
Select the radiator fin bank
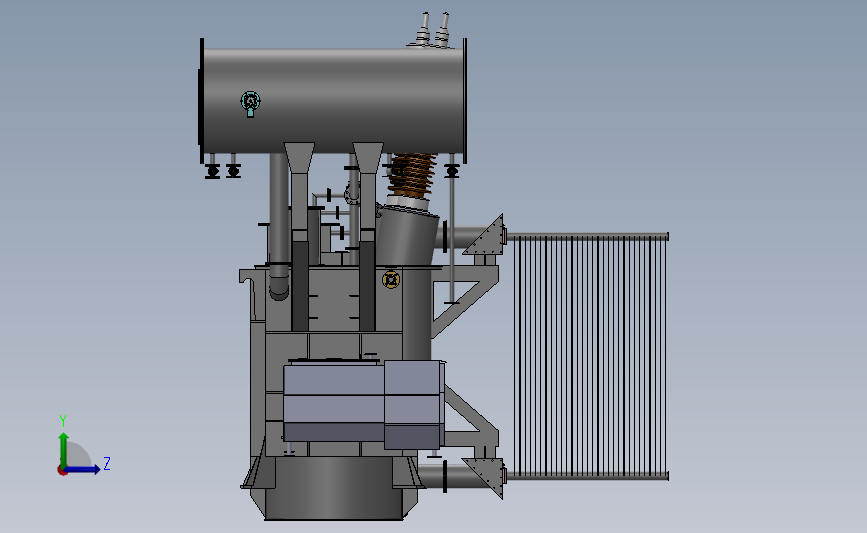click(x=590, y=356)
